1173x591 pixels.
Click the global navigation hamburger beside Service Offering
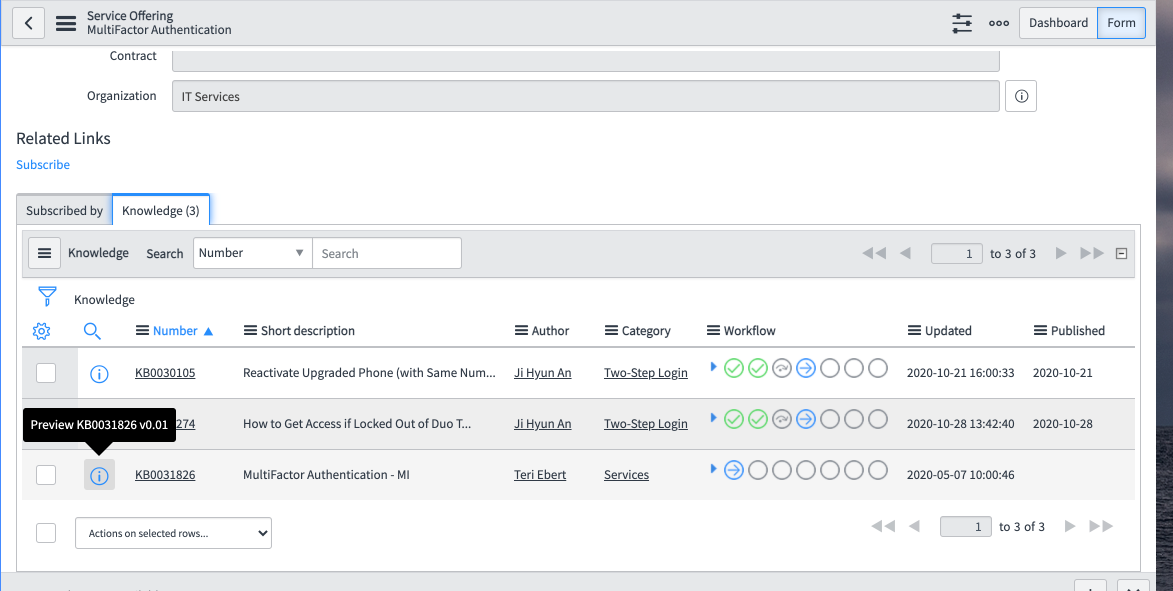coord(65,22)
